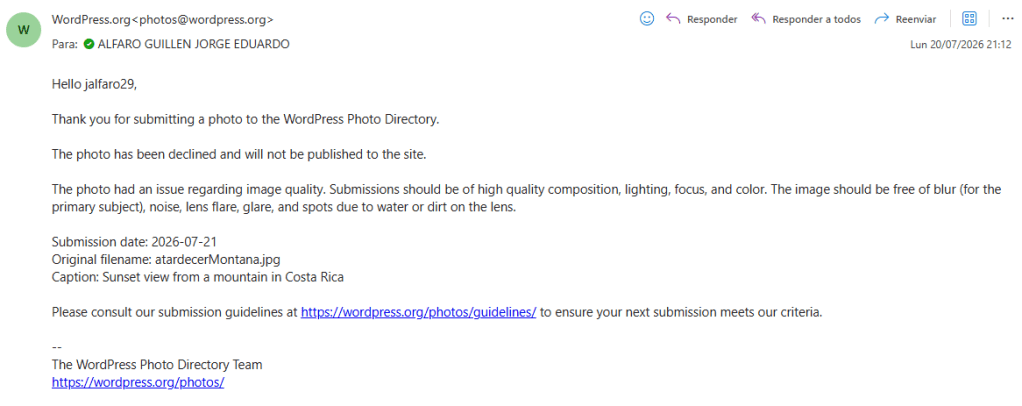This screenshot has height=406, width=1022.
Task: Click the green check icon beside recipient
Action: click(89, 44)
